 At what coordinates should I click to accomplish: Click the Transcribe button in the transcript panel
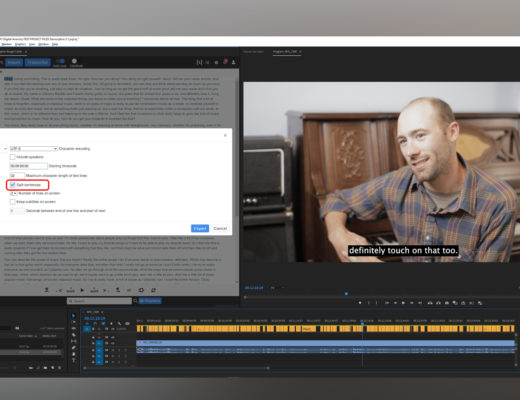click(38, 62)
